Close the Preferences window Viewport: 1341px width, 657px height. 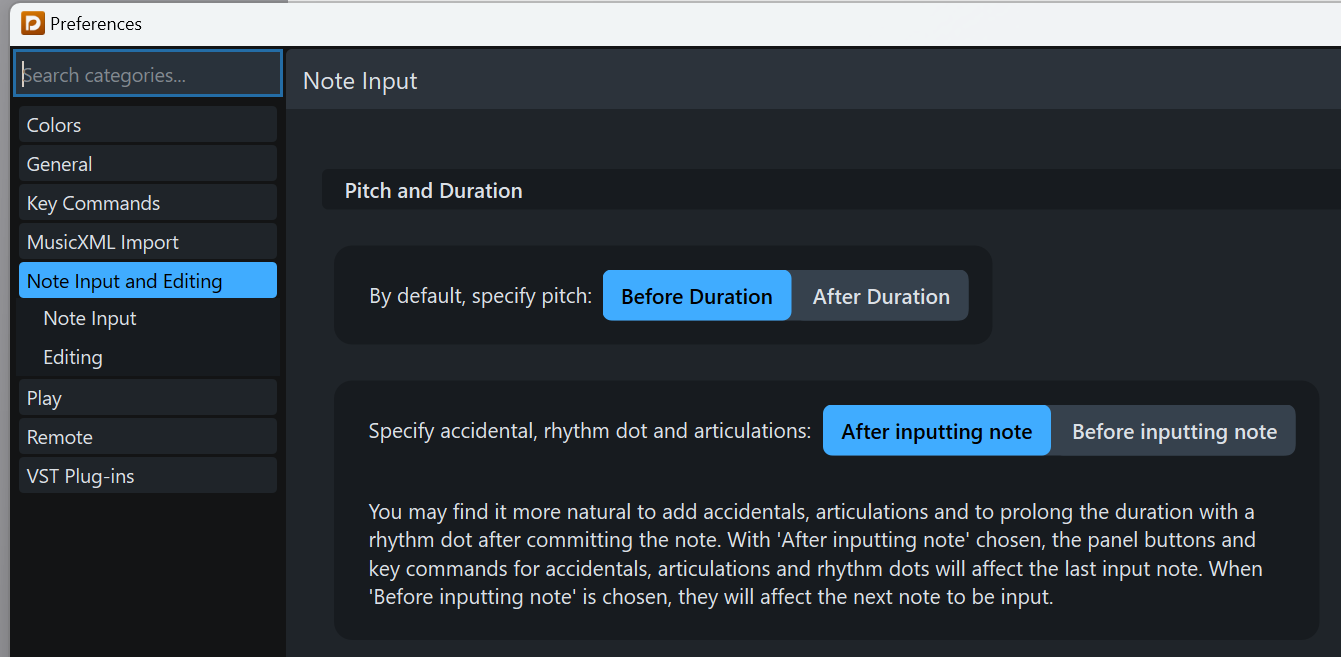[1325, 23]
